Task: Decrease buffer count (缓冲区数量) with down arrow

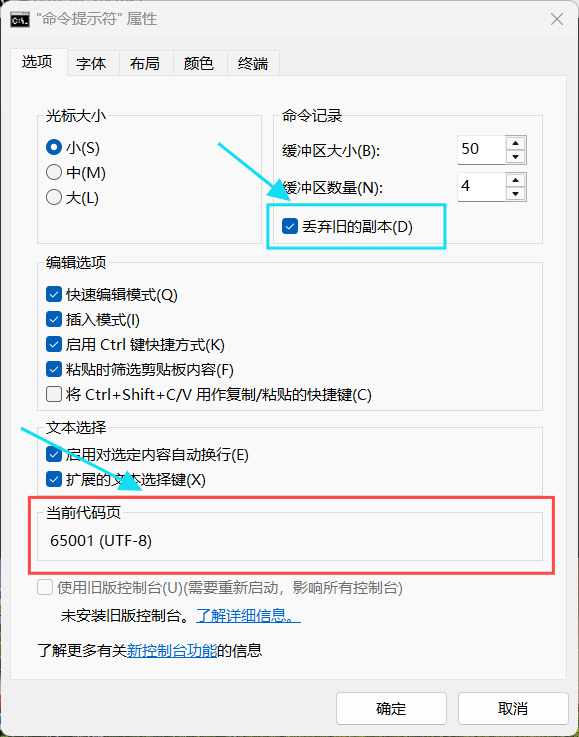Action: pos(516,194)
